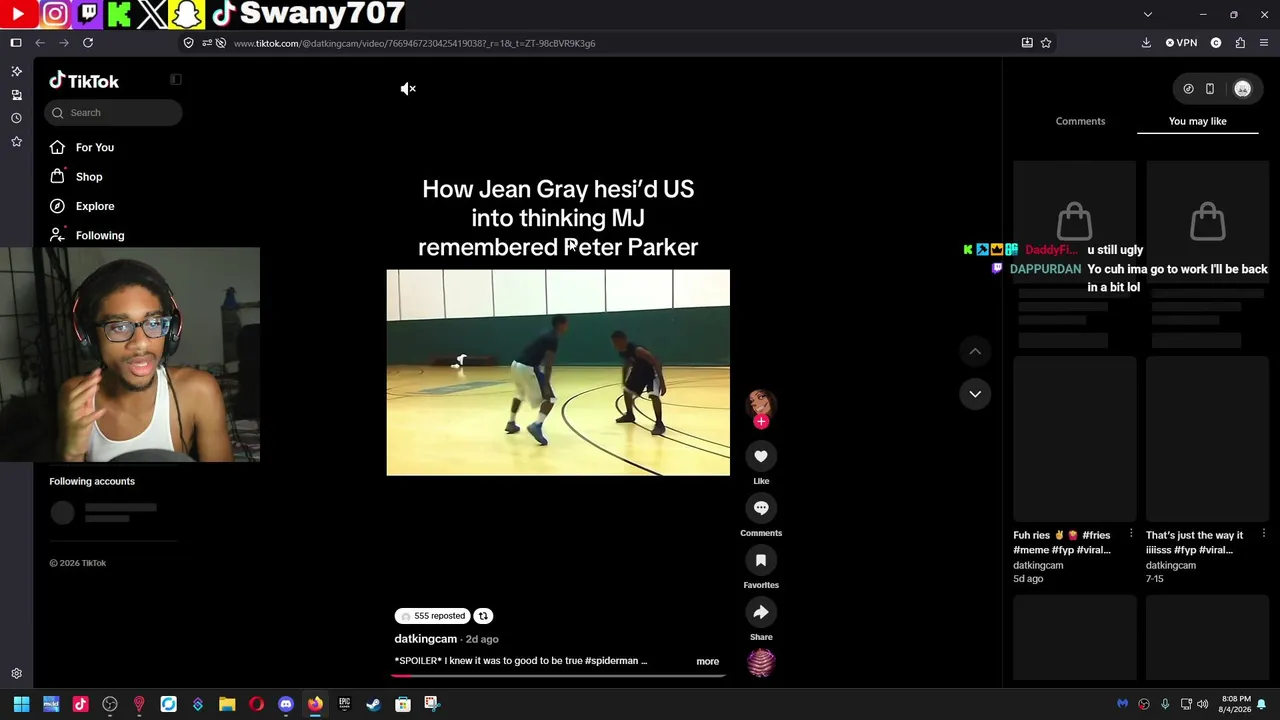1280x720 pixels.
Task: Like the Jean Gray video
Action: pyautogui.click(x=761, y=456)
